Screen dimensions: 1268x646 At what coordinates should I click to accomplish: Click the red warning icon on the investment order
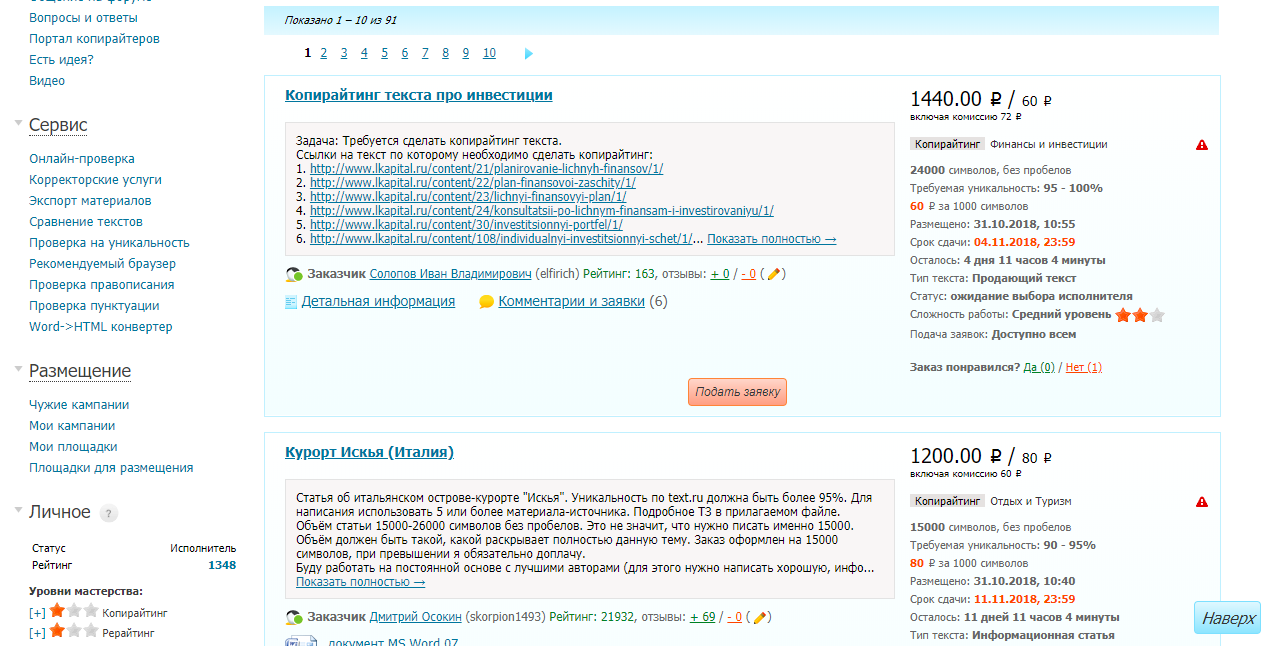1202,145
